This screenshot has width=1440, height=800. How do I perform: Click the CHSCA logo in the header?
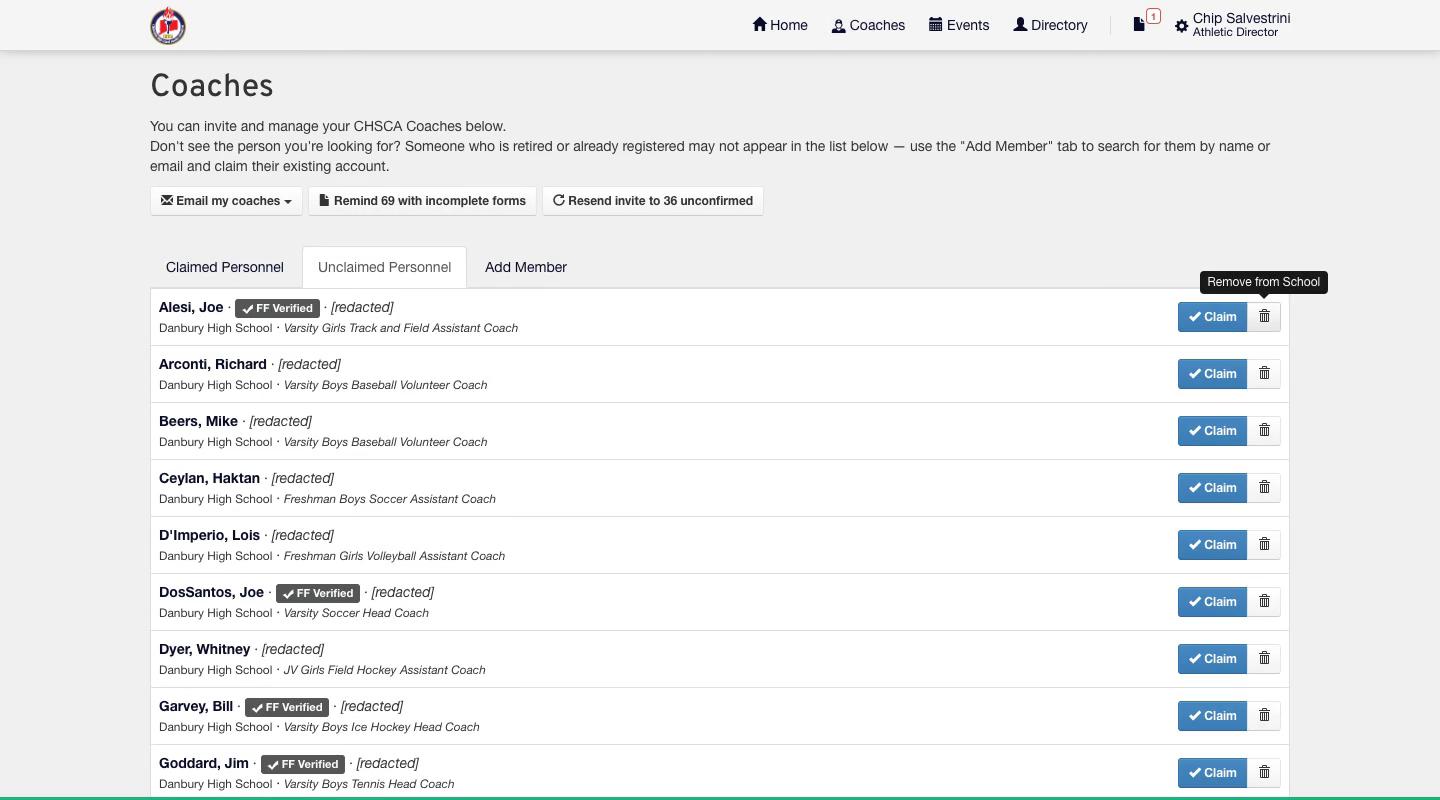168,26
